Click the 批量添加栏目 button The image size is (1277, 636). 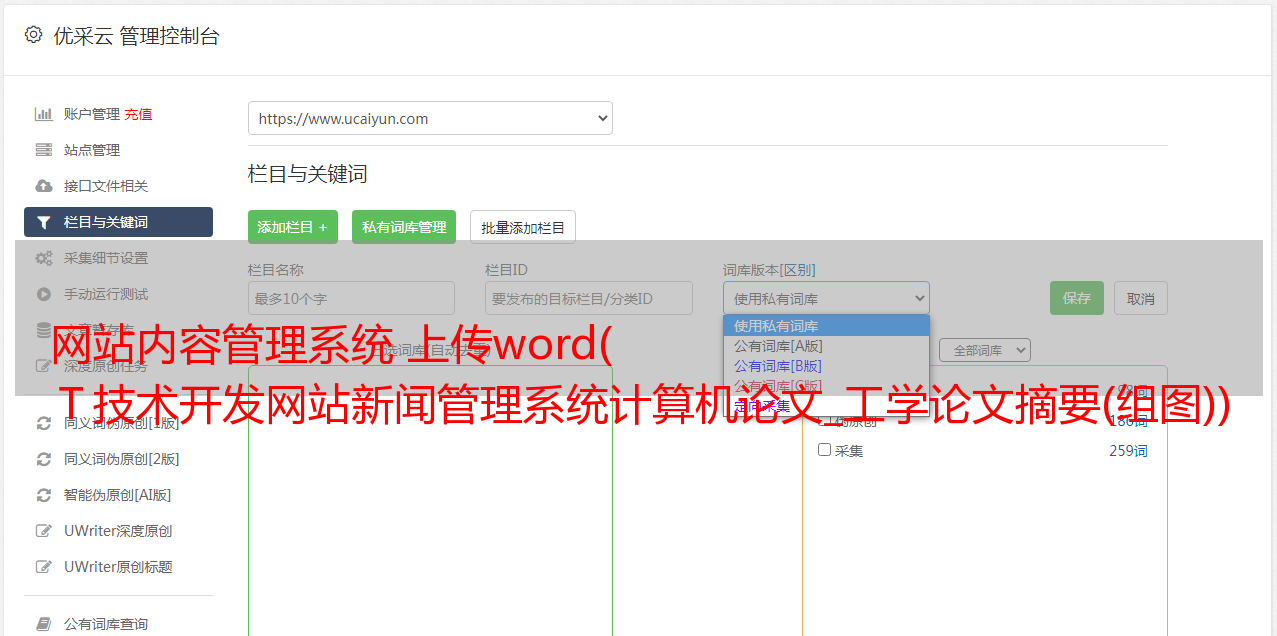523,227
